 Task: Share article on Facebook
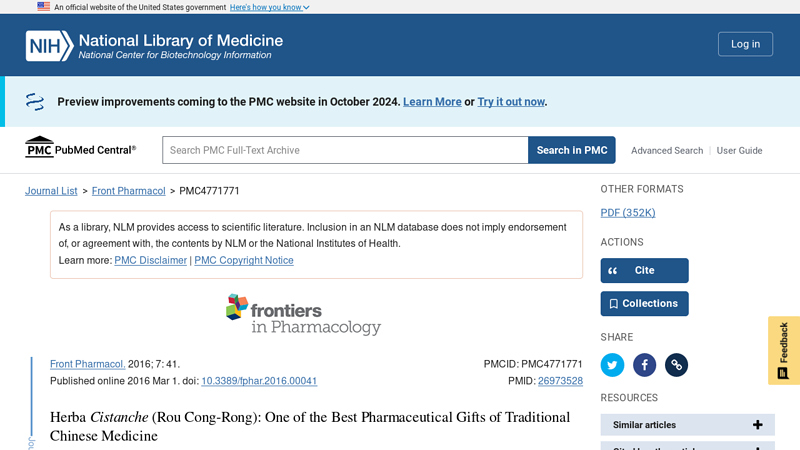[644, 365]
